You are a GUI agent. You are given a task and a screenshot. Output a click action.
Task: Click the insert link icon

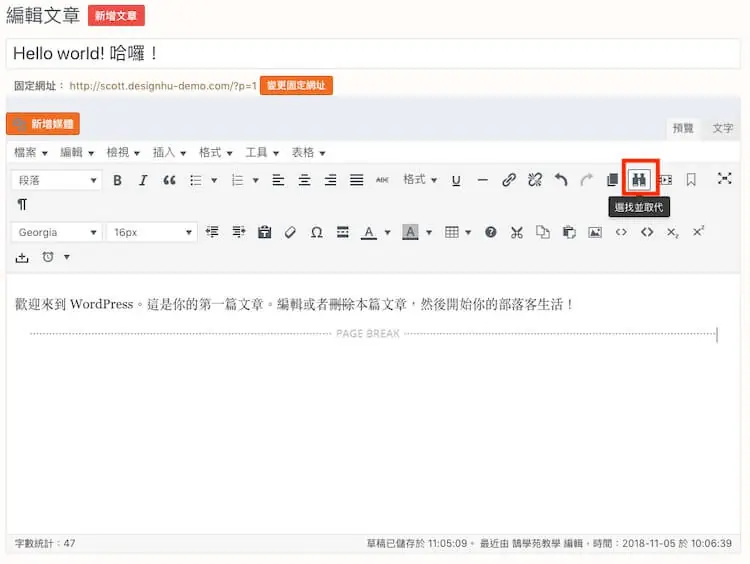tap(509, 180)
